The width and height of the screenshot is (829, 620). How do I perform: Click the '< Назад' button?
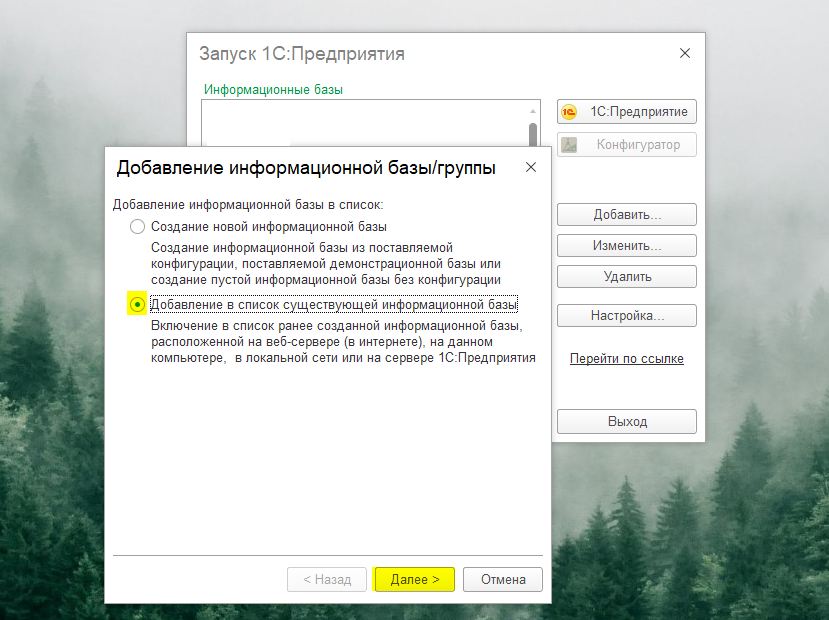(327, 579)
